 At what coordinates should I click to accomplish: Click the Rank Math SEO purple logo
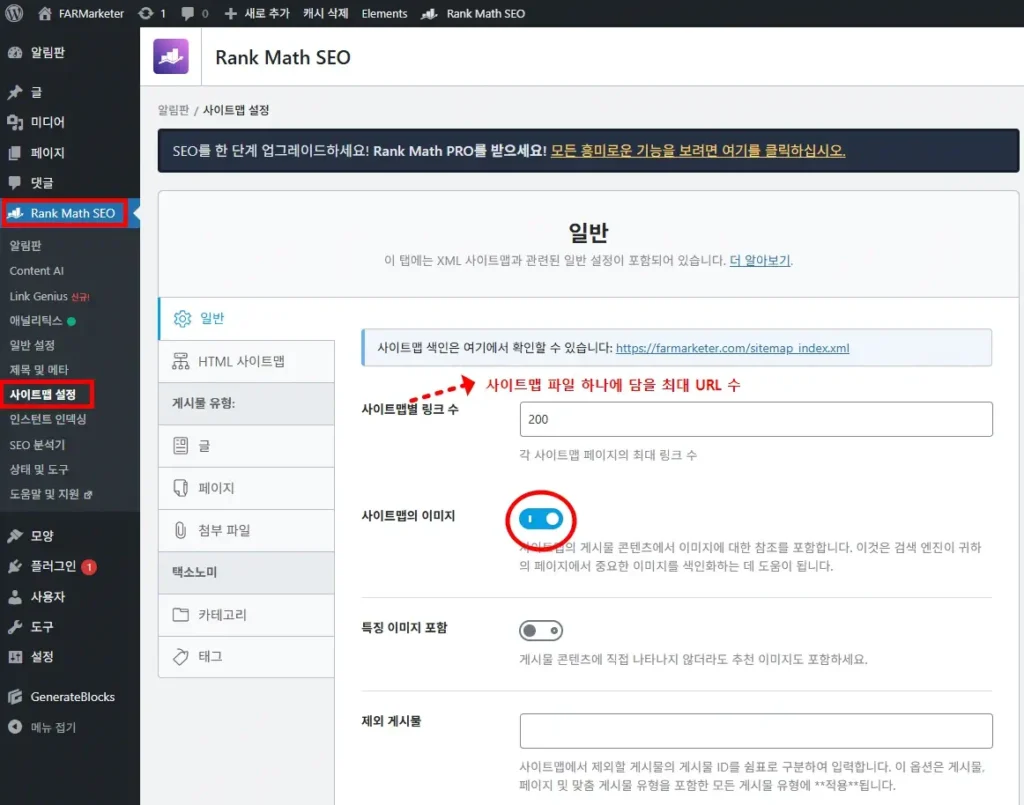click(x=170, y=57)
